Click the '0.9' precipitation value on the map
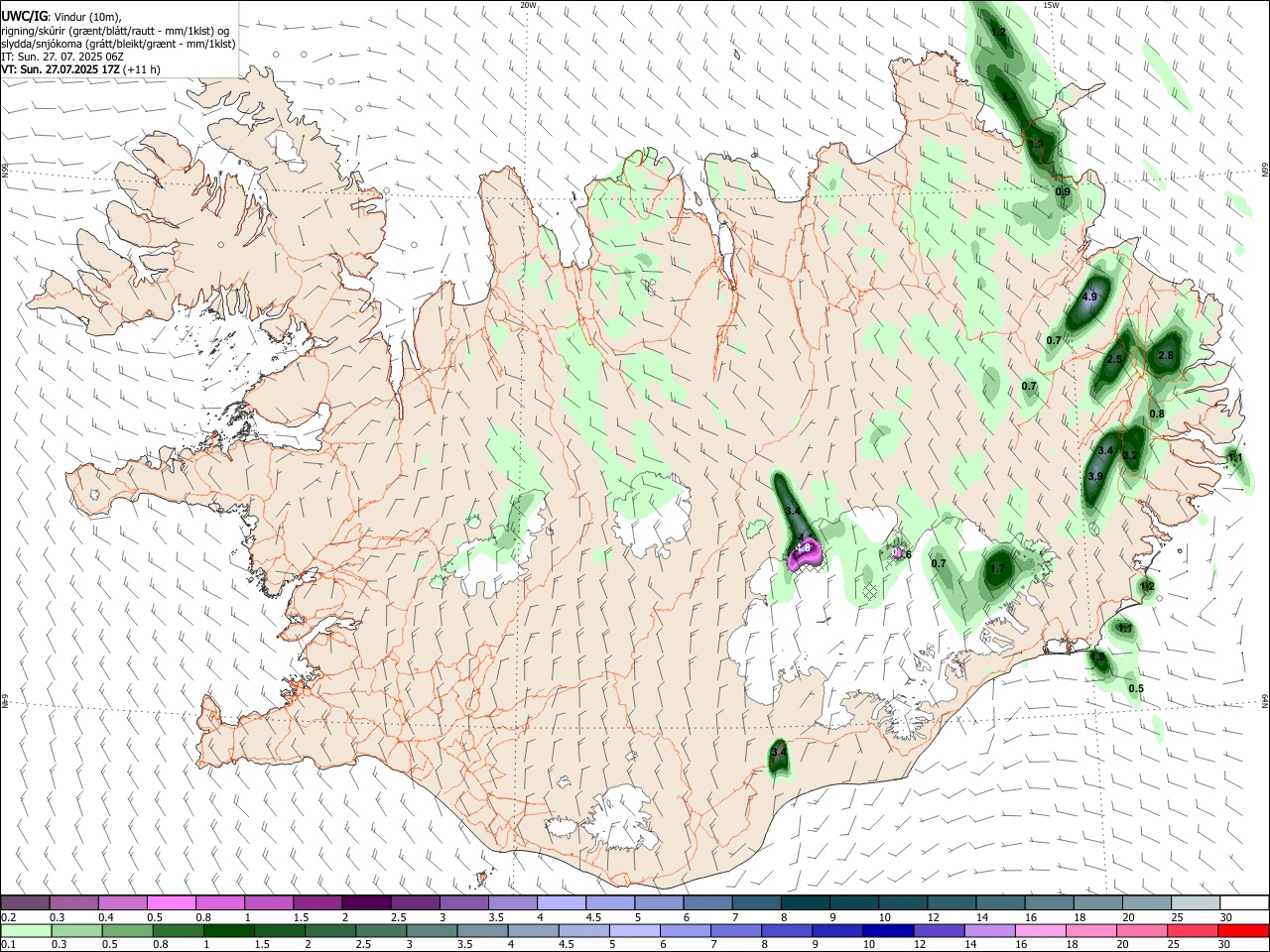Viewport: 1270px width, 952px height. [1063, 191]
